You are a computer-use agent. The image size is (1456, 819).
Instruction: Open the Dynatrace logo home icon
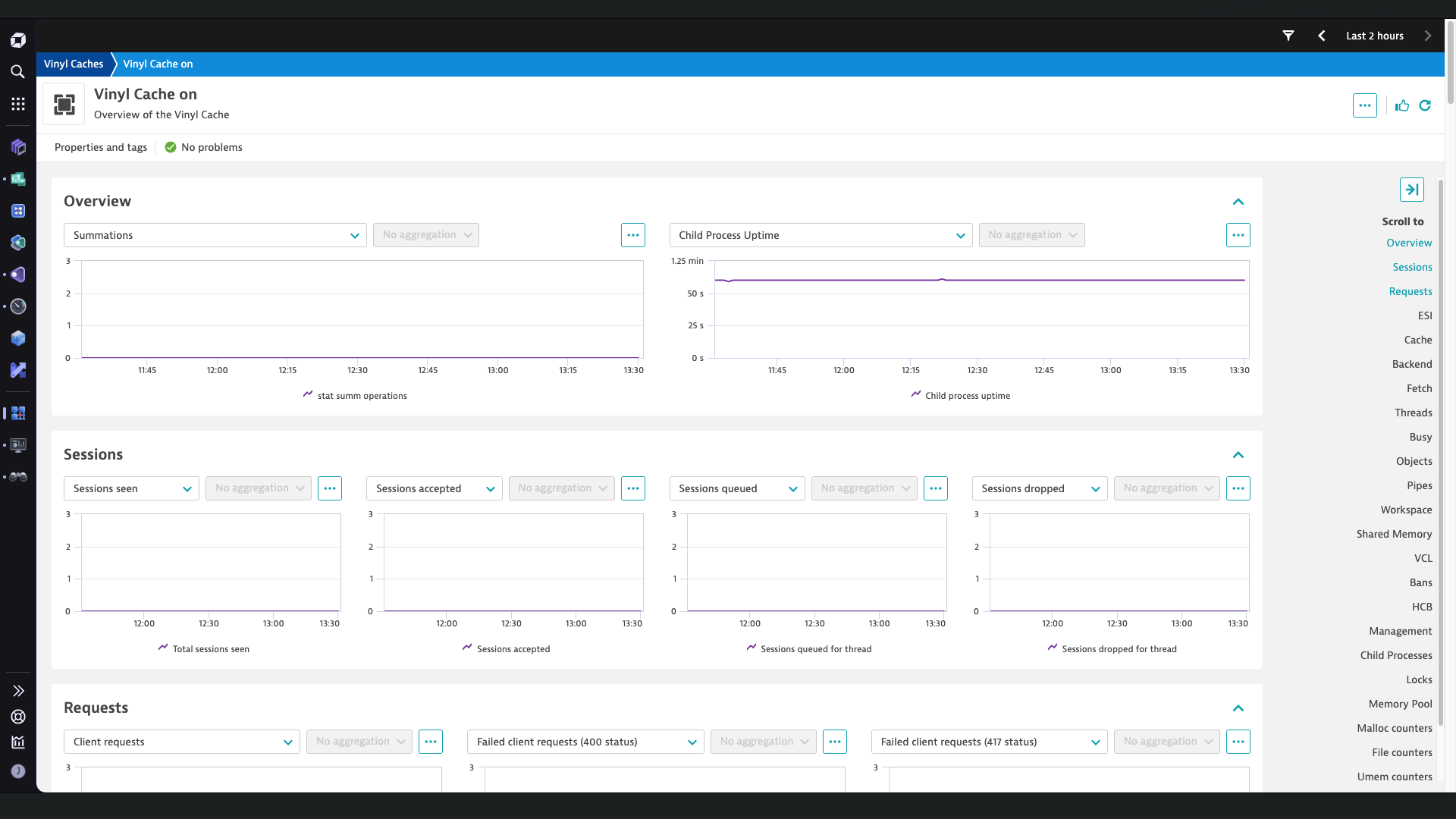pos(18,40)
